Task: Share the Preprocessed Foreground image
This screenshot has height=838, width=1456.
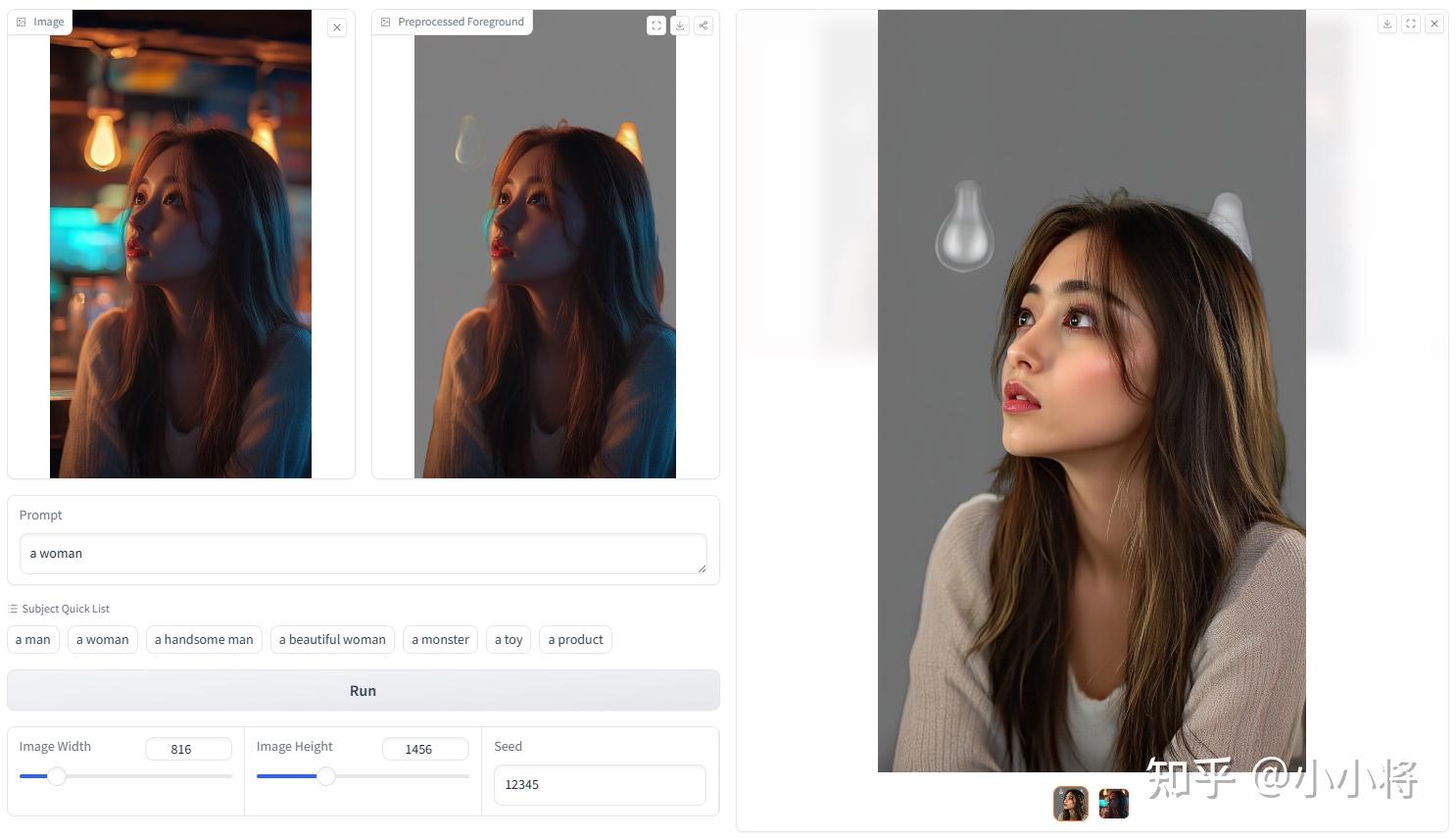Action: pos(704,25)
